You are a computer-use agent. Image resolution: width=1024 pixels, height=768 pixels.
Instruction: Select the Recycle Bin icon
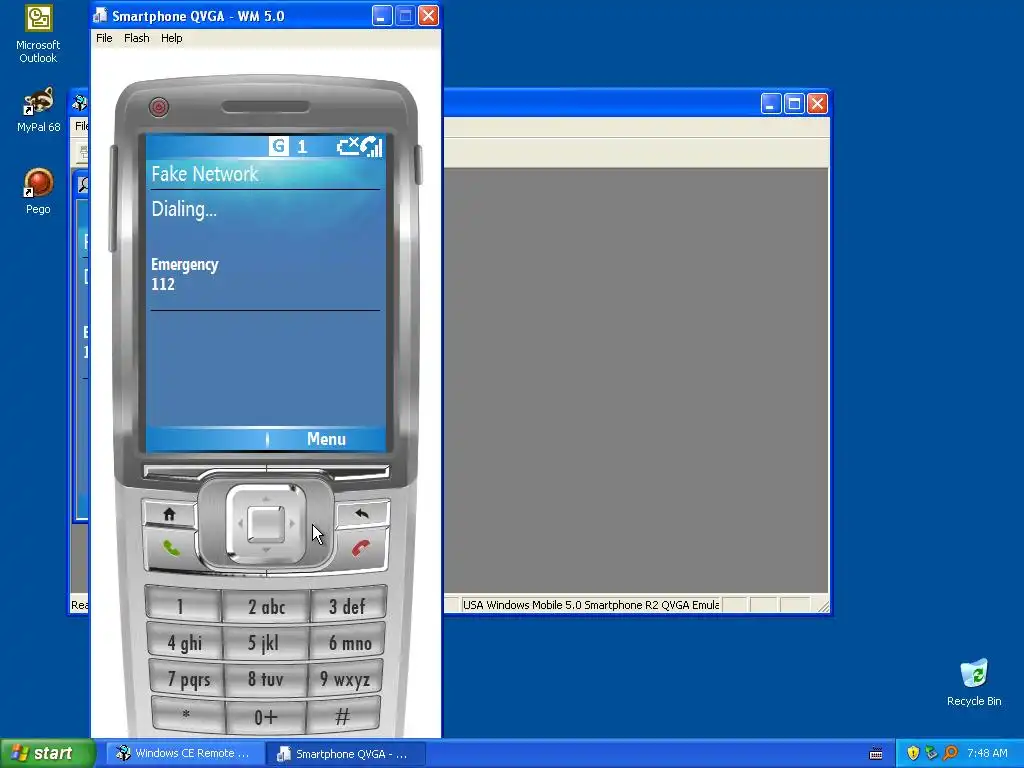pos(974,682)
